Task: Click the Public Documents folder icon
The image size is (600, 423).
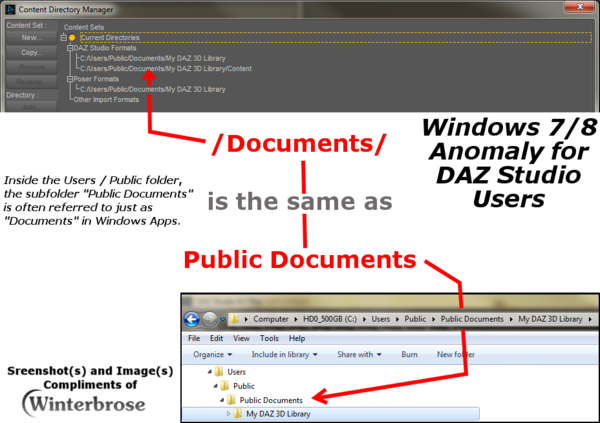Action: [231, 400]
